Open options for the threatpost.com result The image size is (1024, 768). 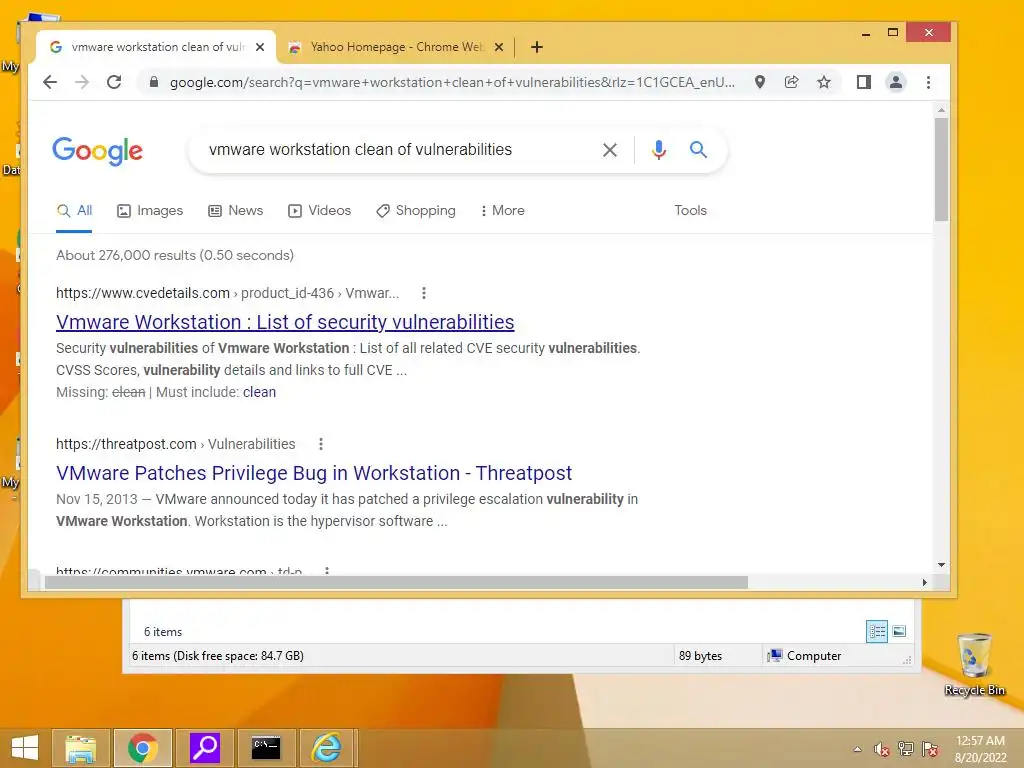[x=321, y=444]
